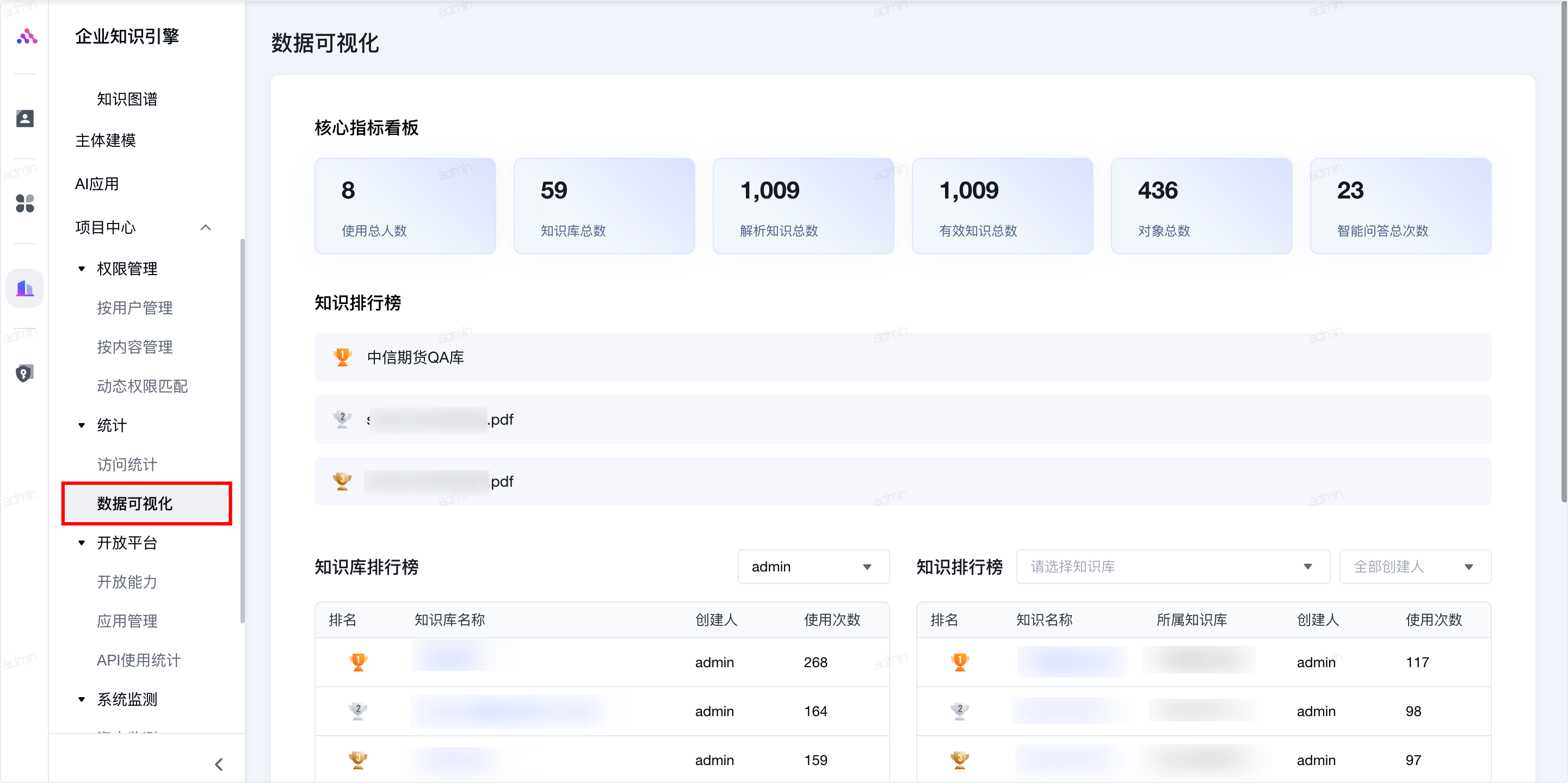Collapse the 权限管理 tree triangle

click(82, 269)
